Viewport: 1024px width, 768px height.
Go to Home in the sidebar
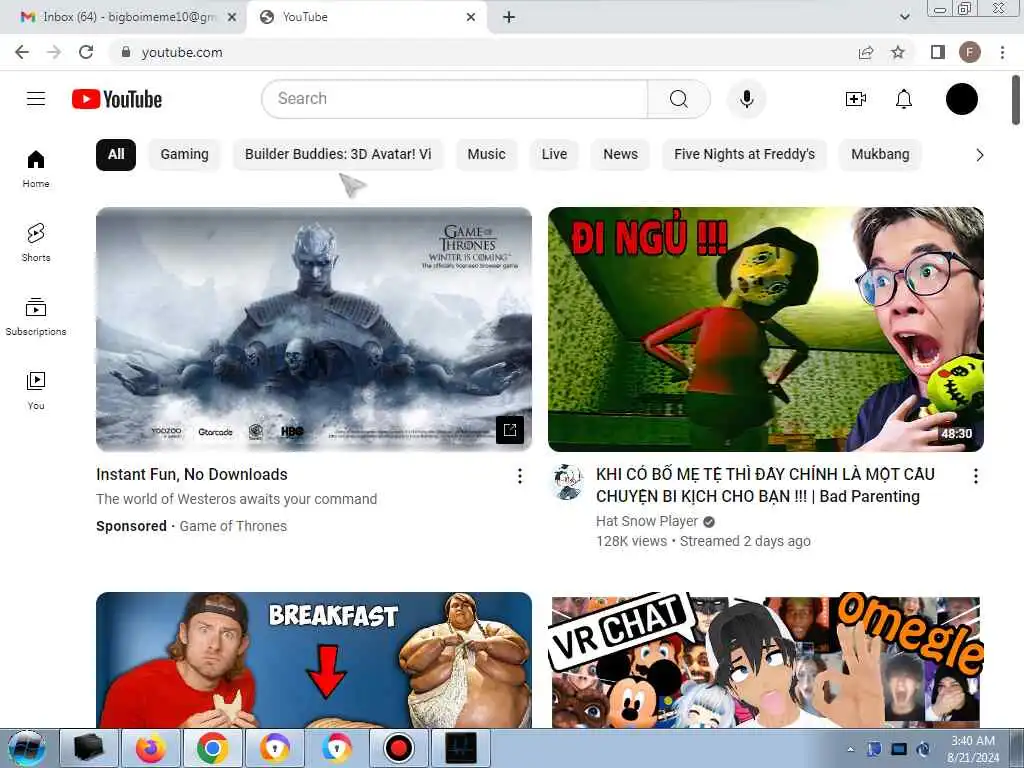(x=36, y=169)
